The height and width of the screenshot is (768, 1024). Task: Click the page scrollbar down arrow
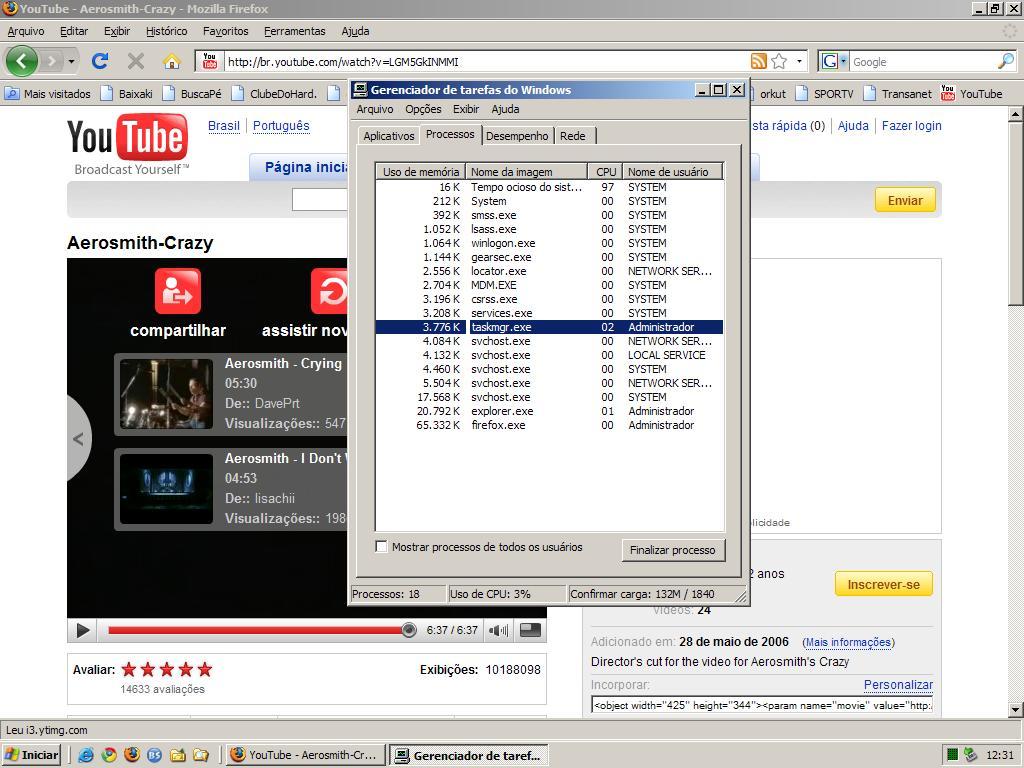point(1016,709)
